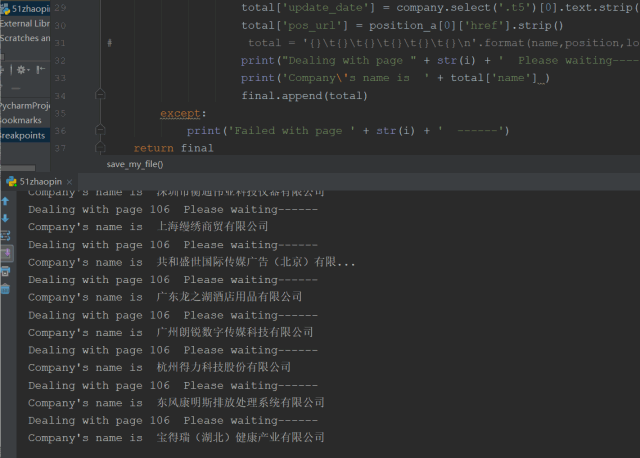Select External Libraries in project tree
The height and width of the screenshot is (458, 640).
(25, 24)
